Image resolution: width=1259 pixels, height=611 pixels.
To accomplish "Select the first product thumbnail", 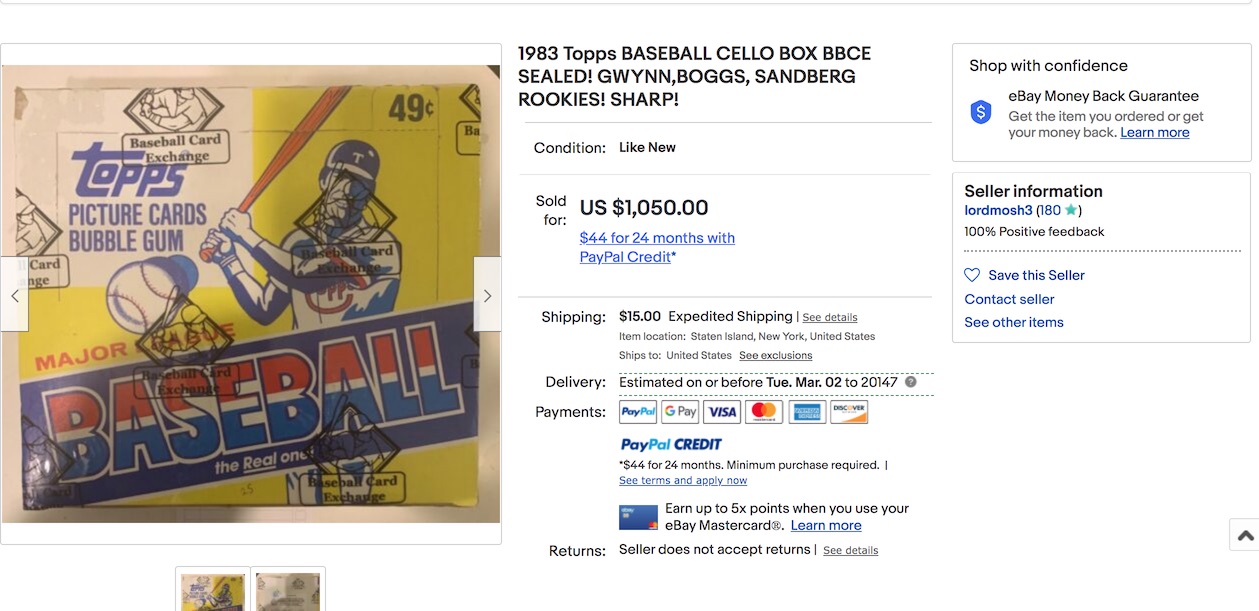I will (213, 590).
